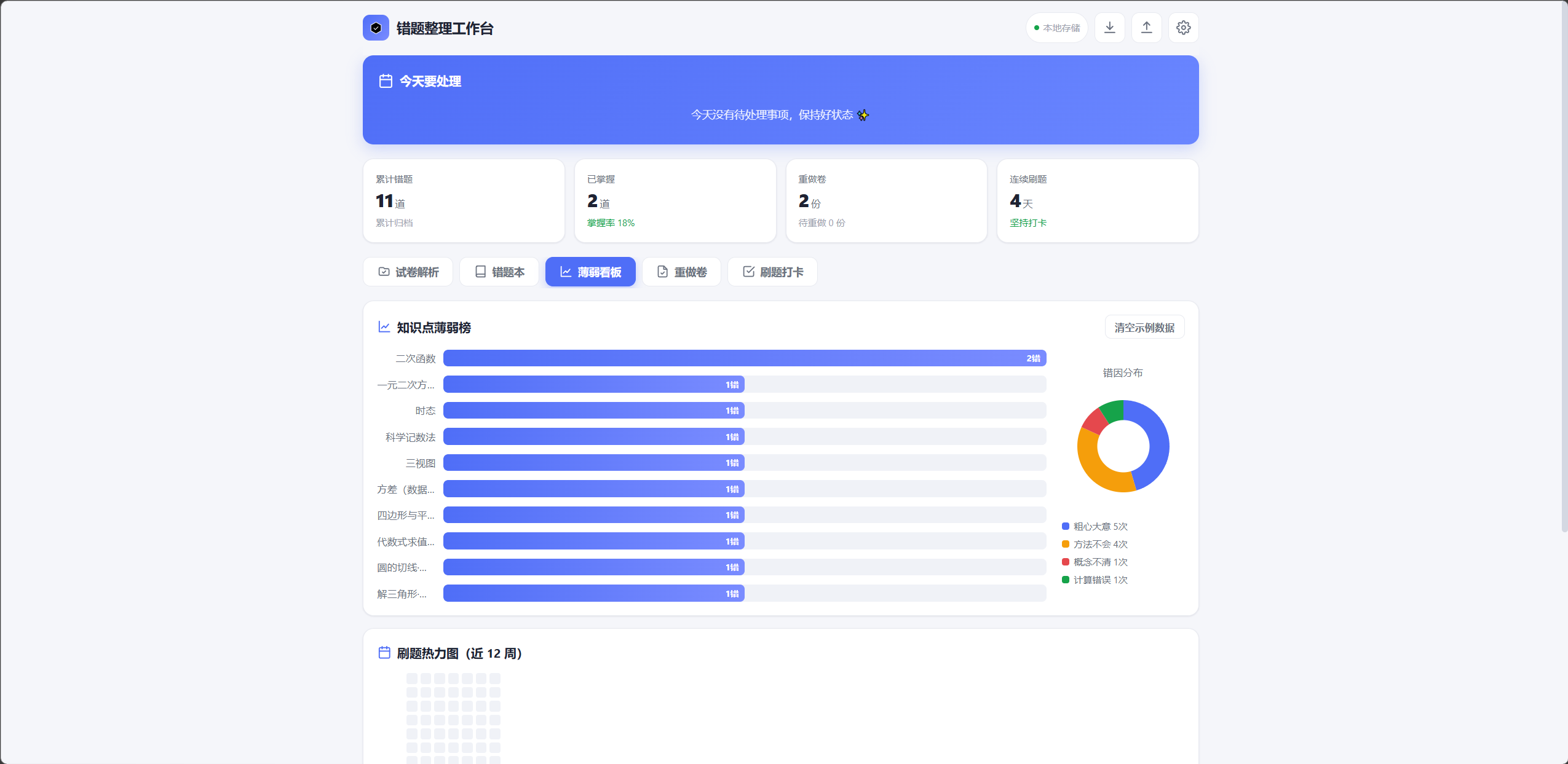The width and height of the screenshot is (1568, 764).
Task: Select the 薄弱看板 tab
Action: point(590,272)
